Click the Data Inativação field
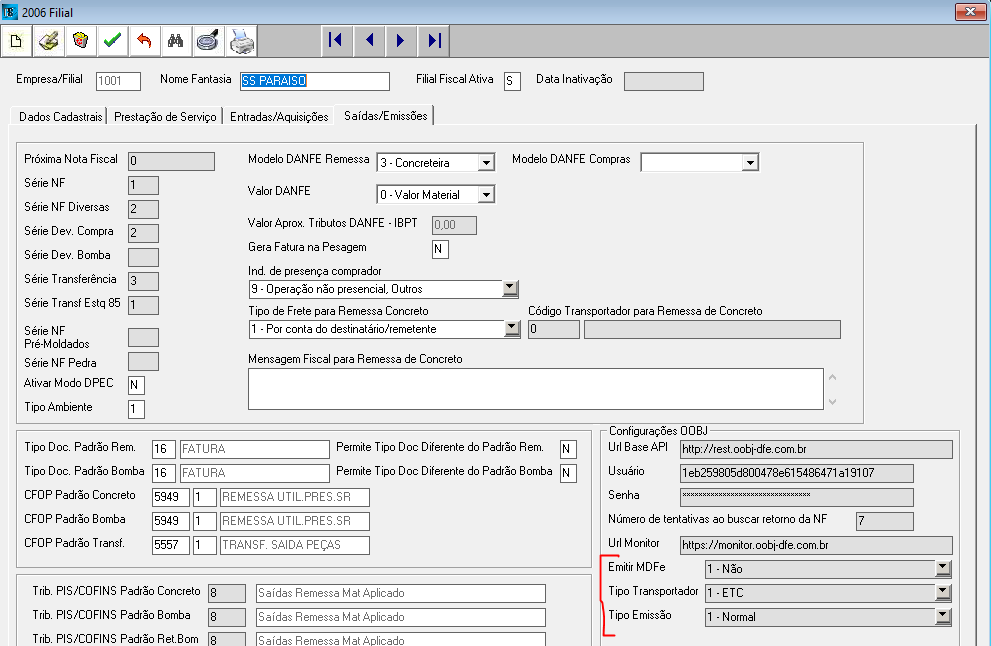 coord(664,81)
